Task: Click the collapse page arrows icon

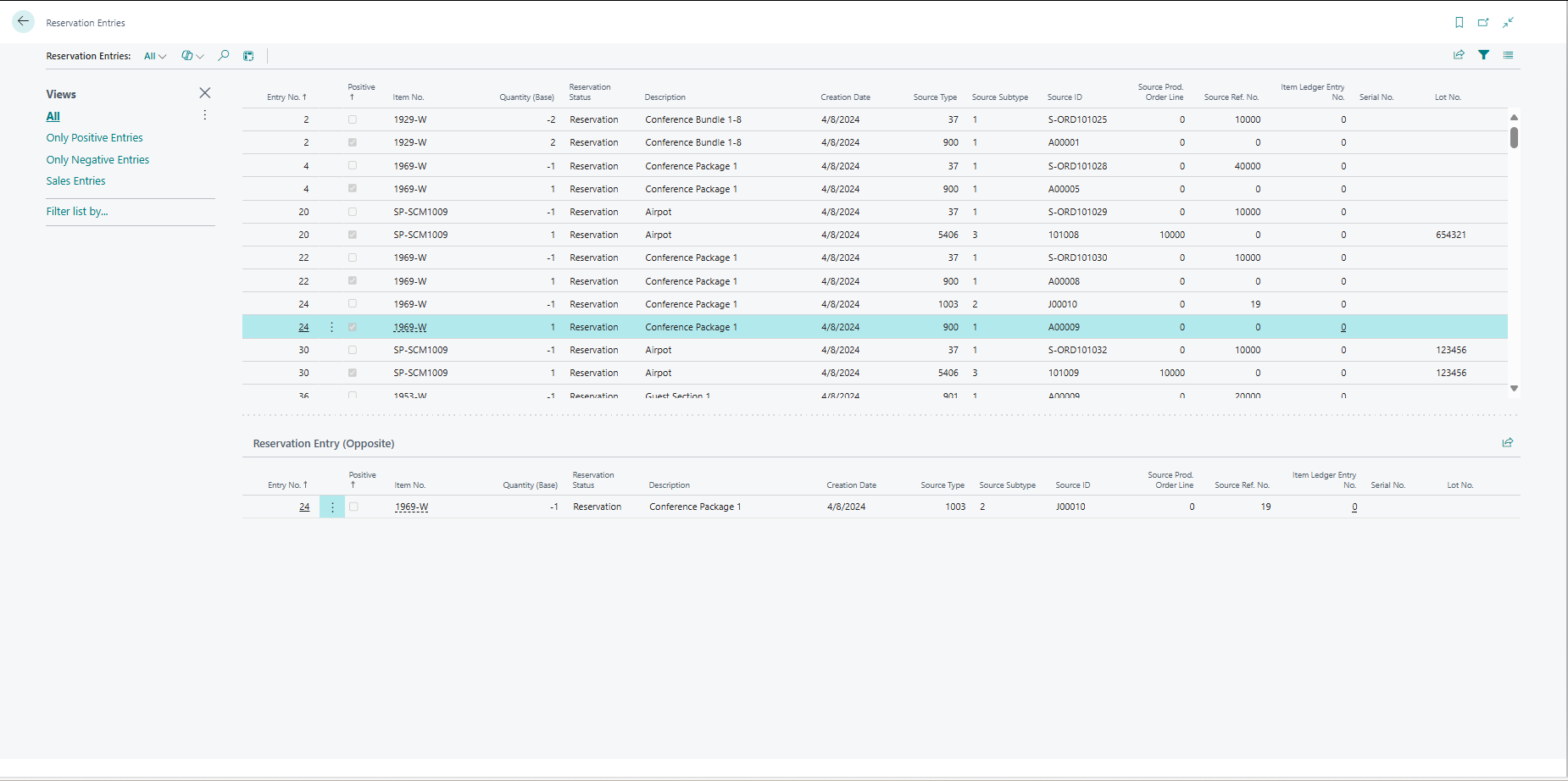Action: point(1508,23)
